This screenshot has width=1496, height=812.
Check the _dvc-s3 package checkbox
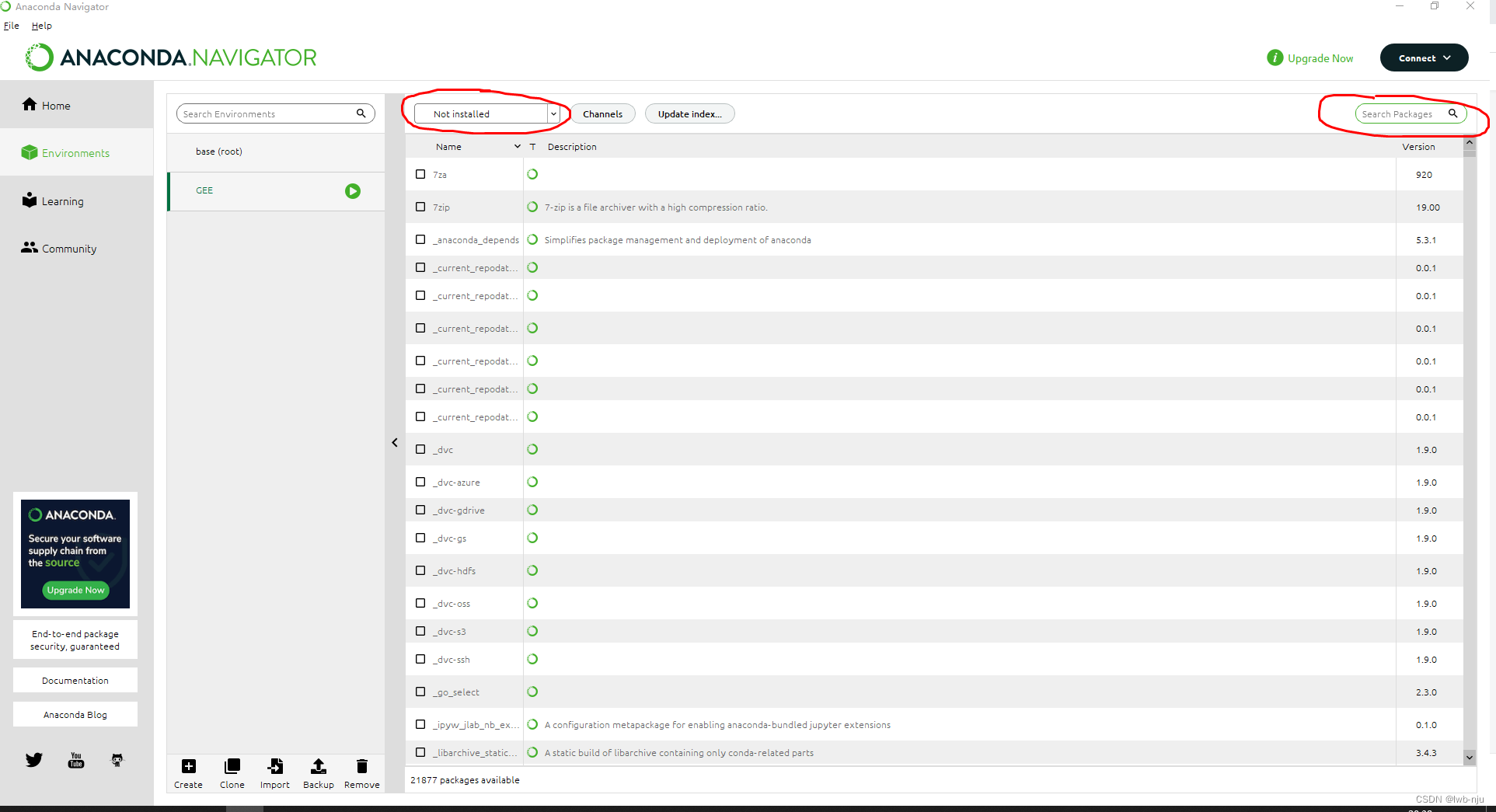coord(420,631)
